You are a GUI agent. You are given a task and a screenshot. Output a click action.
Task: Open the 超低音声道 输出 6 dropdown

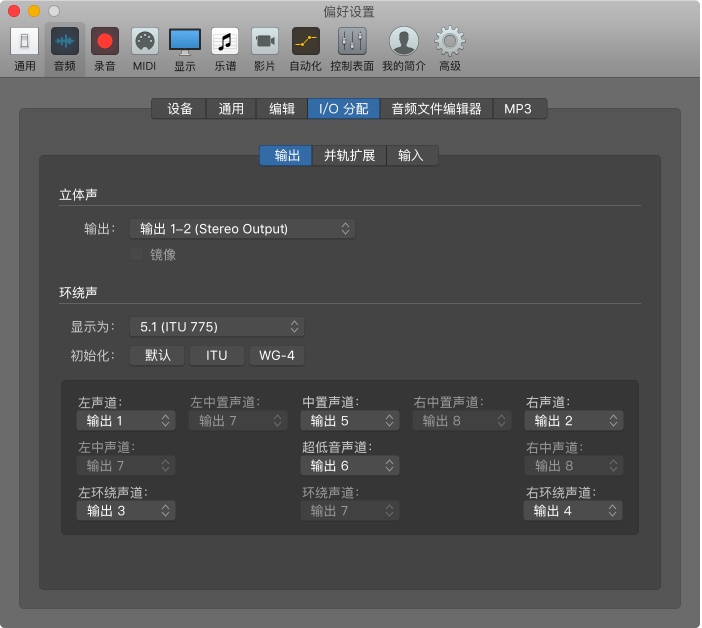pos(350,466)
